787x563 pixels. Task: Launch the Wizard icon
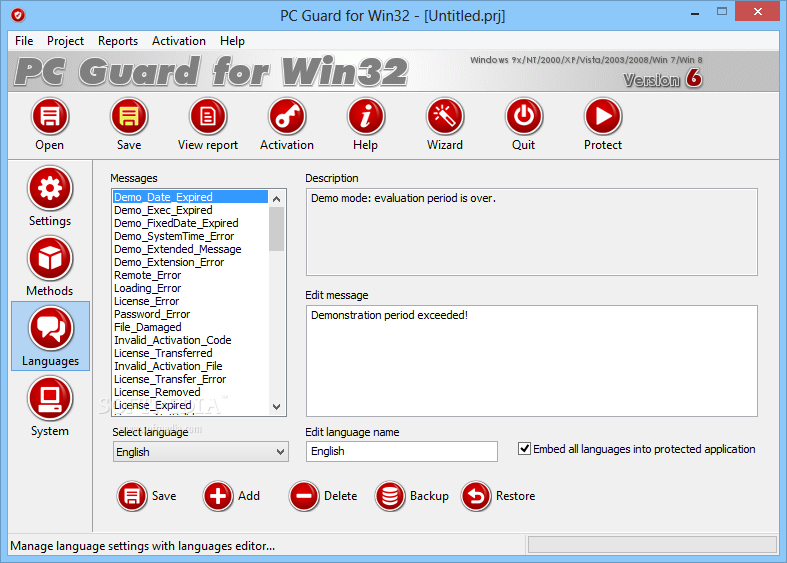pos(445,116)
